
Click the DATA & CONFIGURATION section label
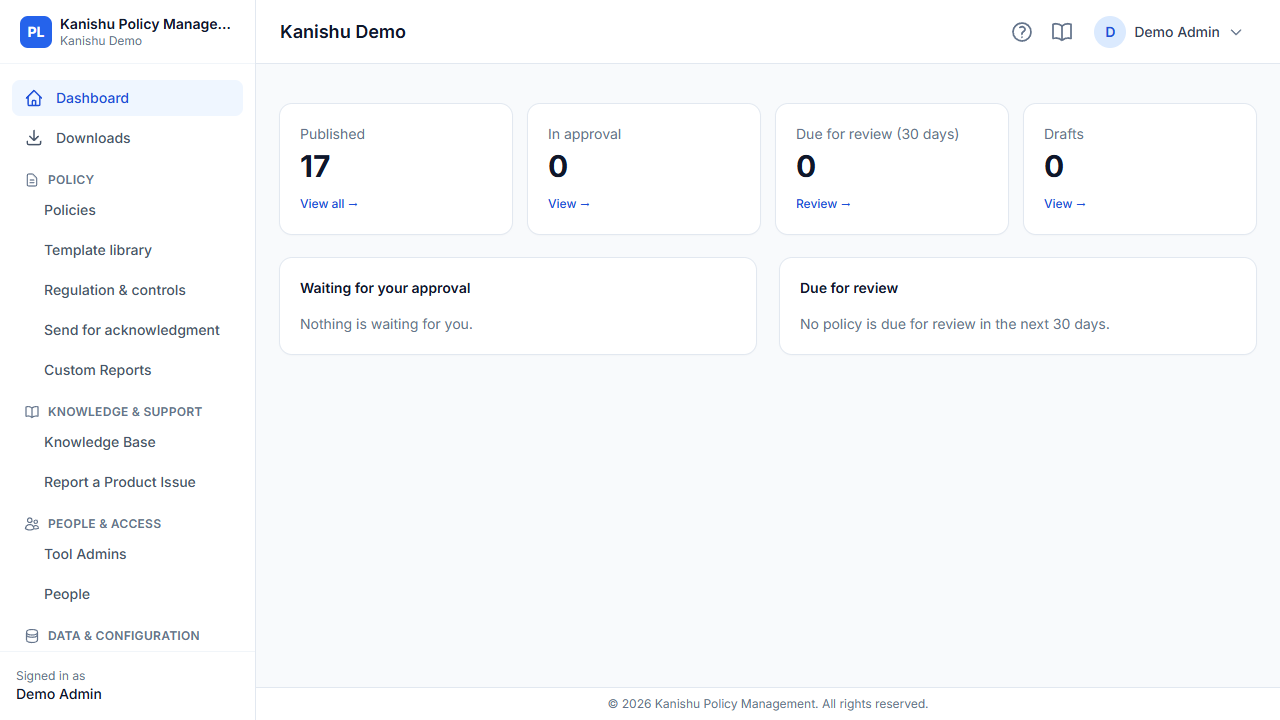tap(124, 636)
